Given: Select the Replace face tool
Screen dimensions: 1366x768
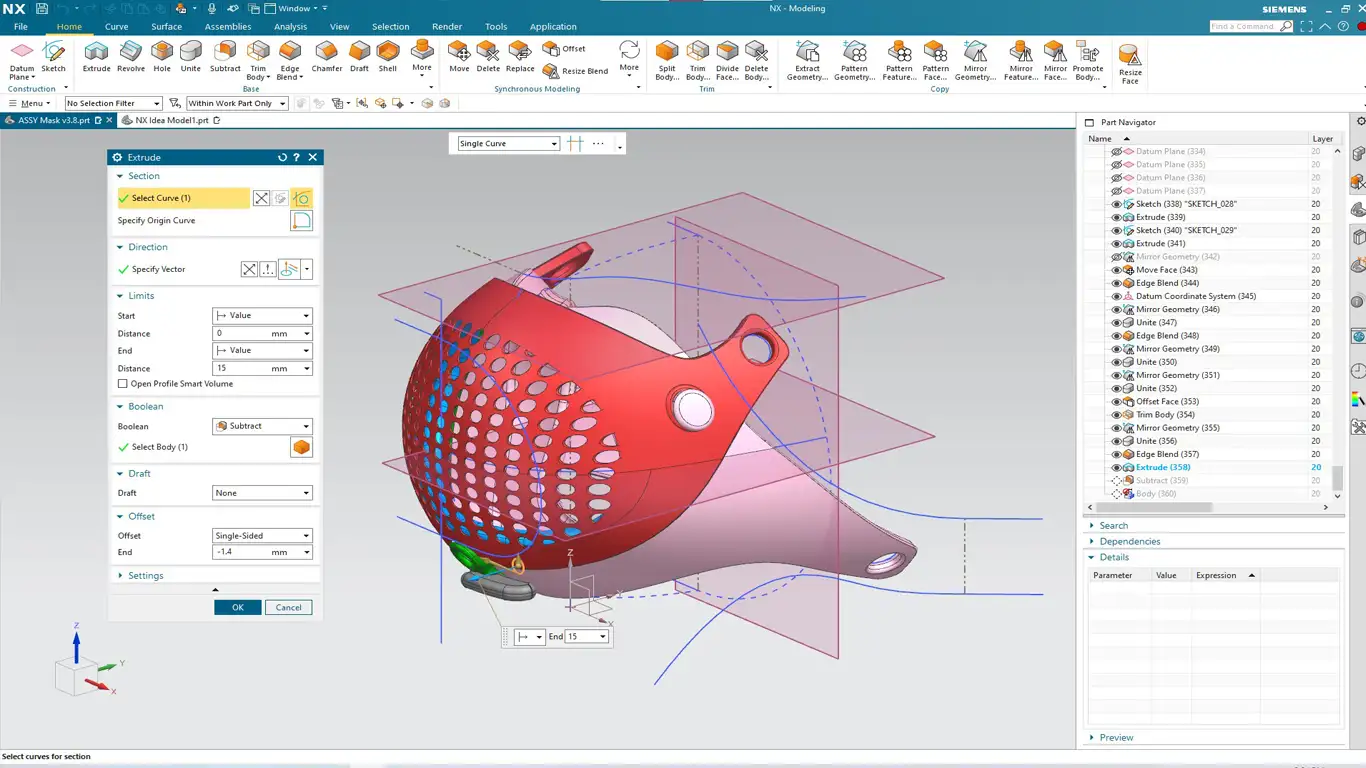Looking at the screenshot, I should [520, 56].
